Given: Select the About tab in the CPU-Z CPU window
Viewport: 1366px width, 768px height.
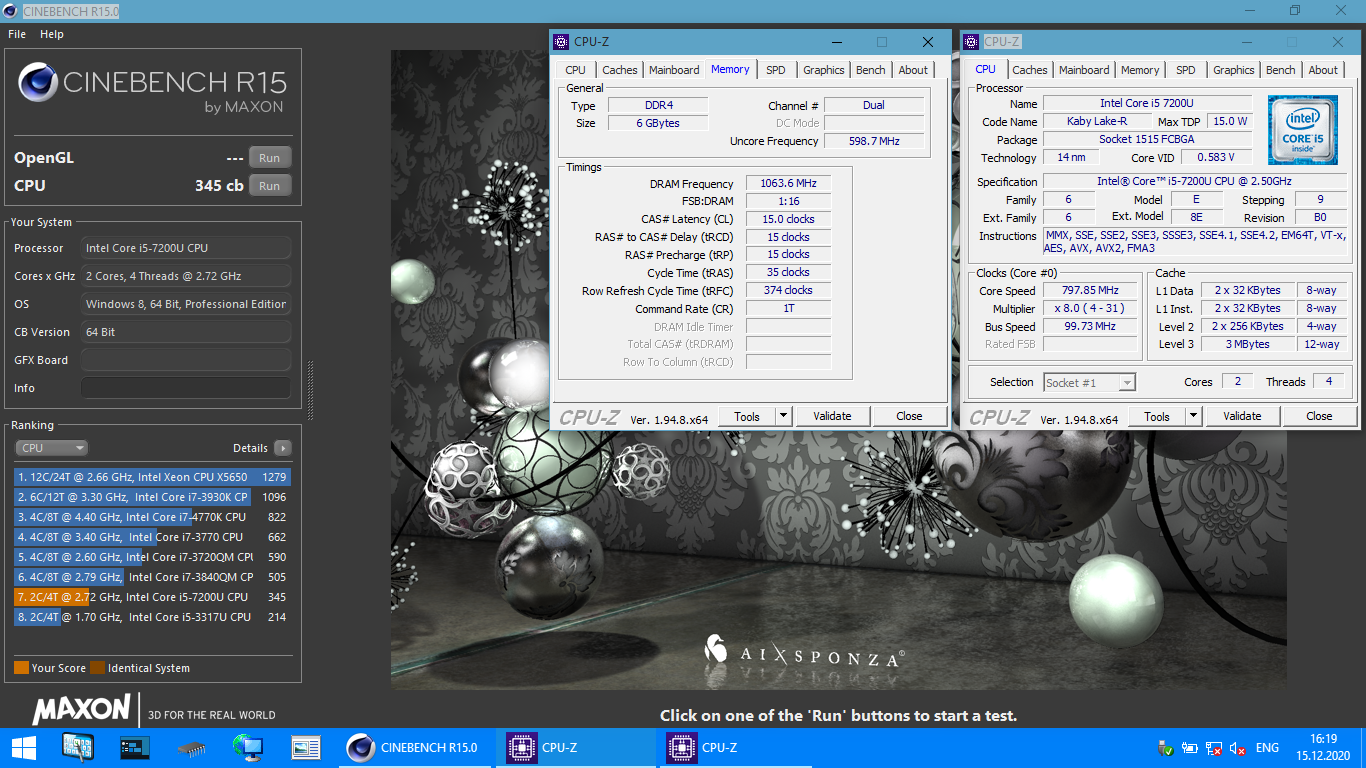Looking at the screenshot, I should pyautogui.click(x=1323, y=70).
